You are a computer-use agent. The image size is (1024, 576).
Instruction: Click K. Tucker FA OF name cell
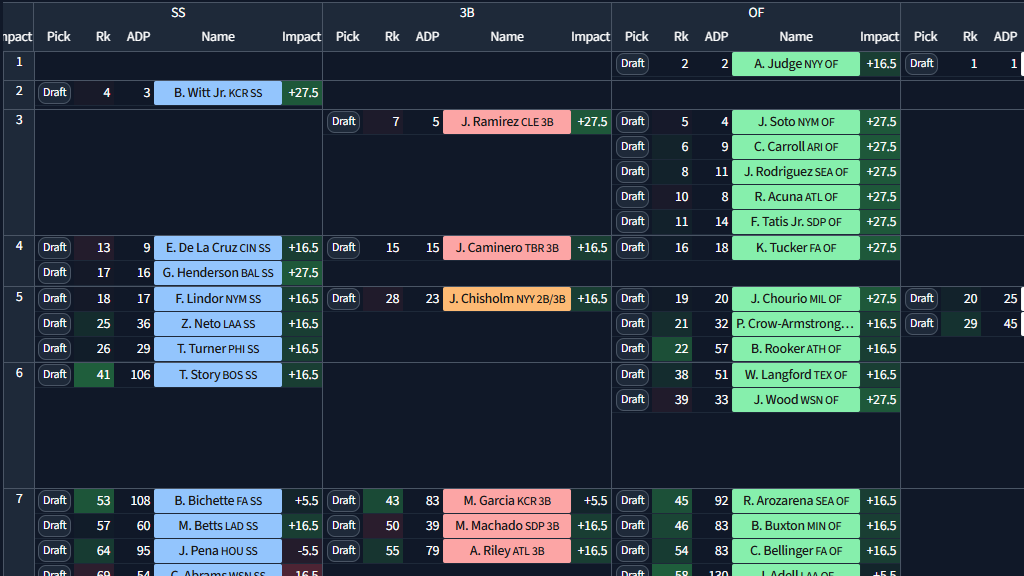pos(796,248)
